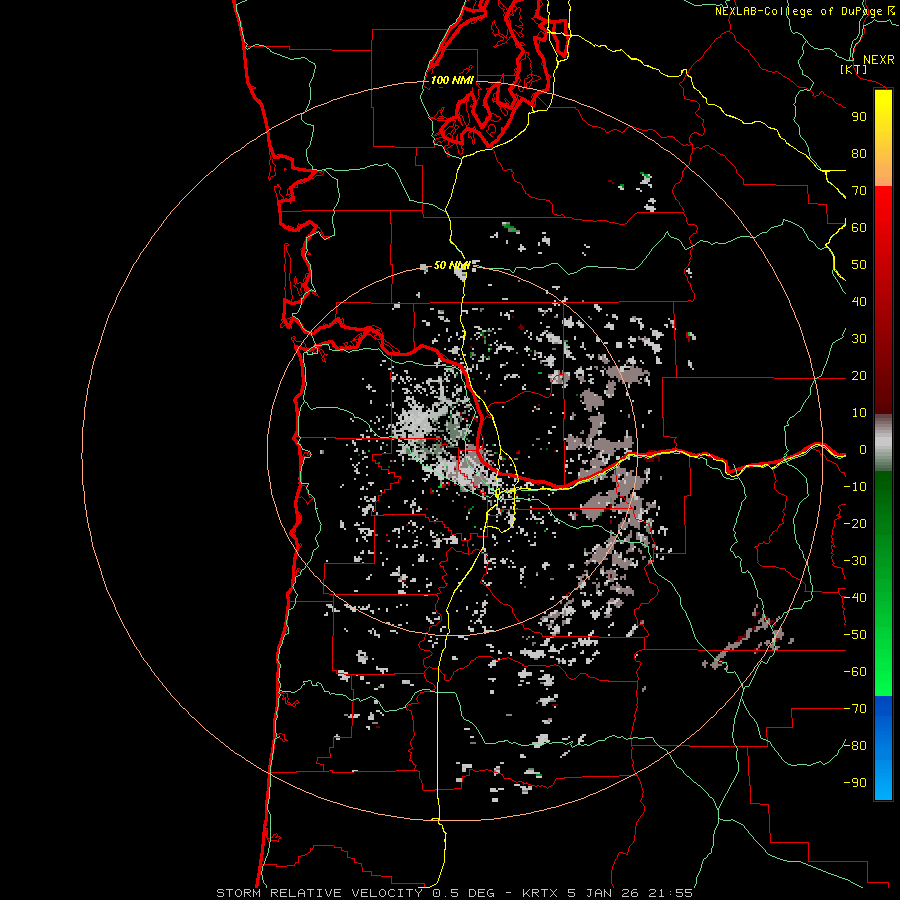Click the positive 60 scale label

[859, 227]
